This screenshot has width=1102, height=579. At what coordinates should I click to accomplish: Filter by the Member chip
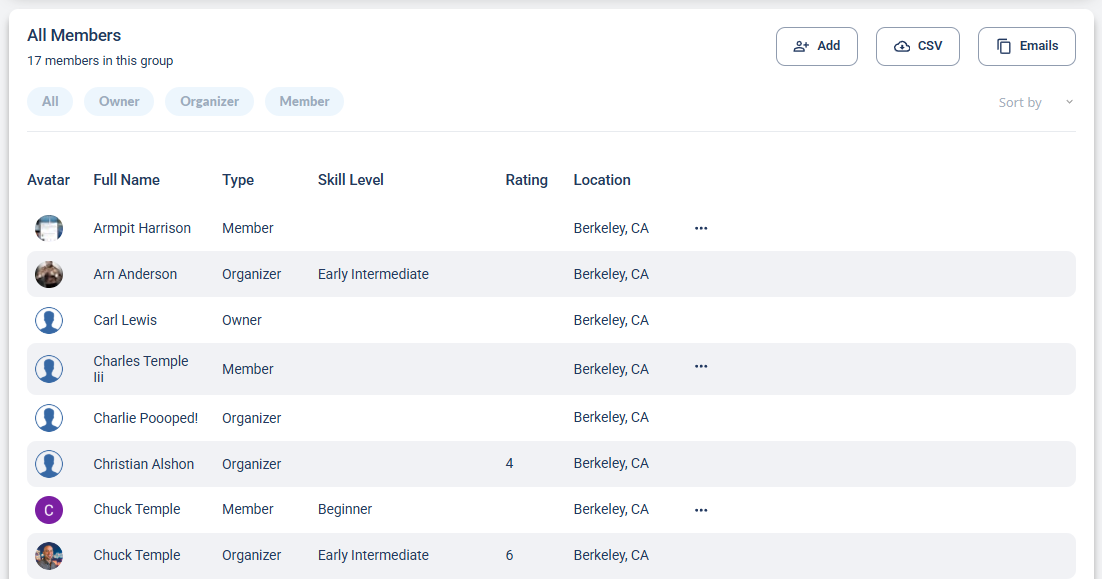304,101
